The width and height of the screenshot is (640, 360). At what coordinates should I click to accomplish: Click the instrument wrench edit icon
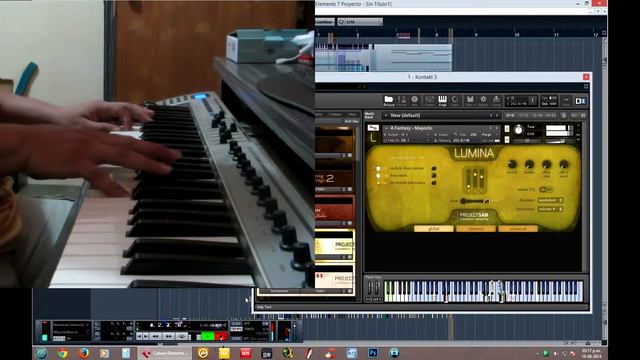373,128
